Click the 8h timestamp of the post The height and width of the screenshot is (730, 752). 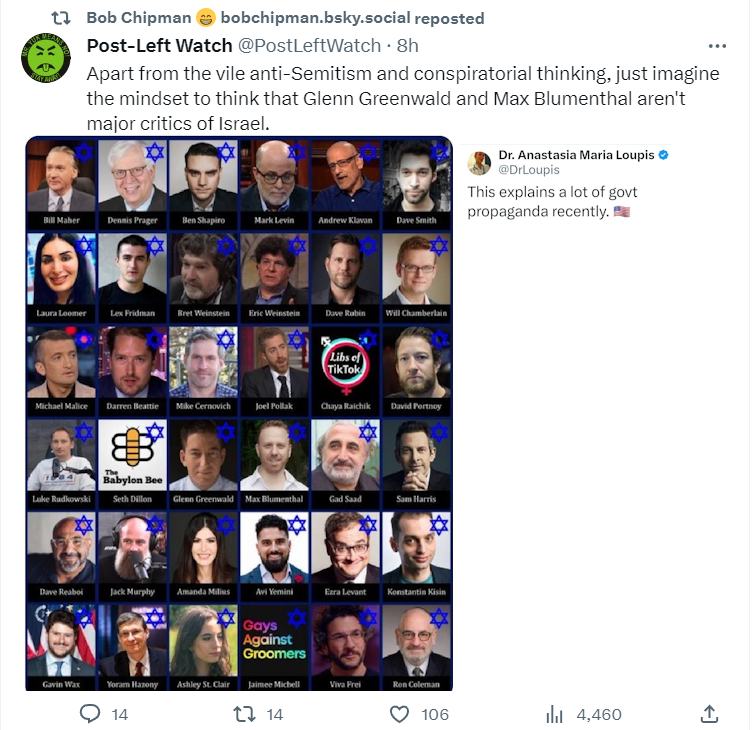pyautogui.click(x=408, y=46)
